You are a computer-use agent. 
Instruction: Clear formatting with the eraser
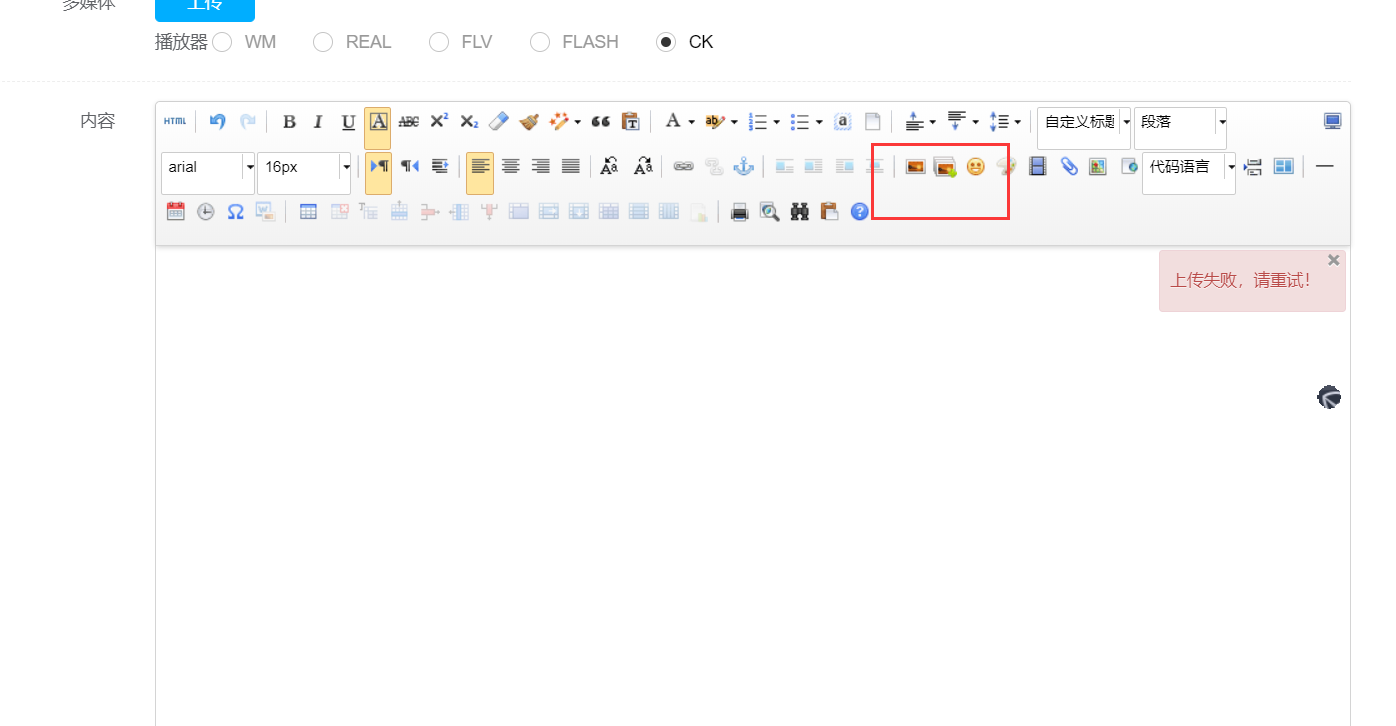(x=499, y=122)
